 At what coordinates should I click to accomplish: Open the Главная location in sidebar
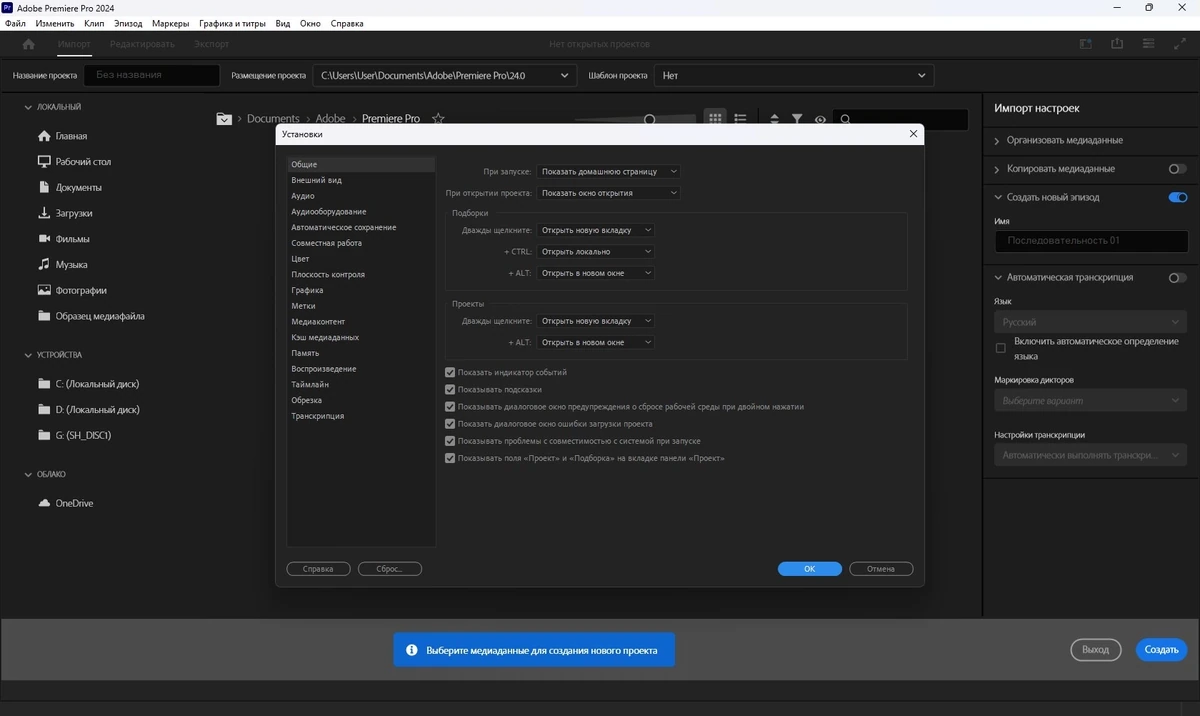tap(71, 136)
